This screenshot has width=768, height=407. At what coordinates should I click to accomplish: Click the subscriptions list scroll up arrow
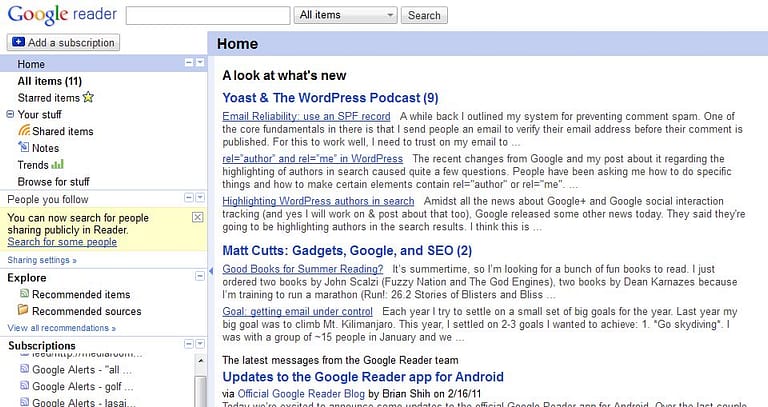pyautogui.click(x=200, y=361)
